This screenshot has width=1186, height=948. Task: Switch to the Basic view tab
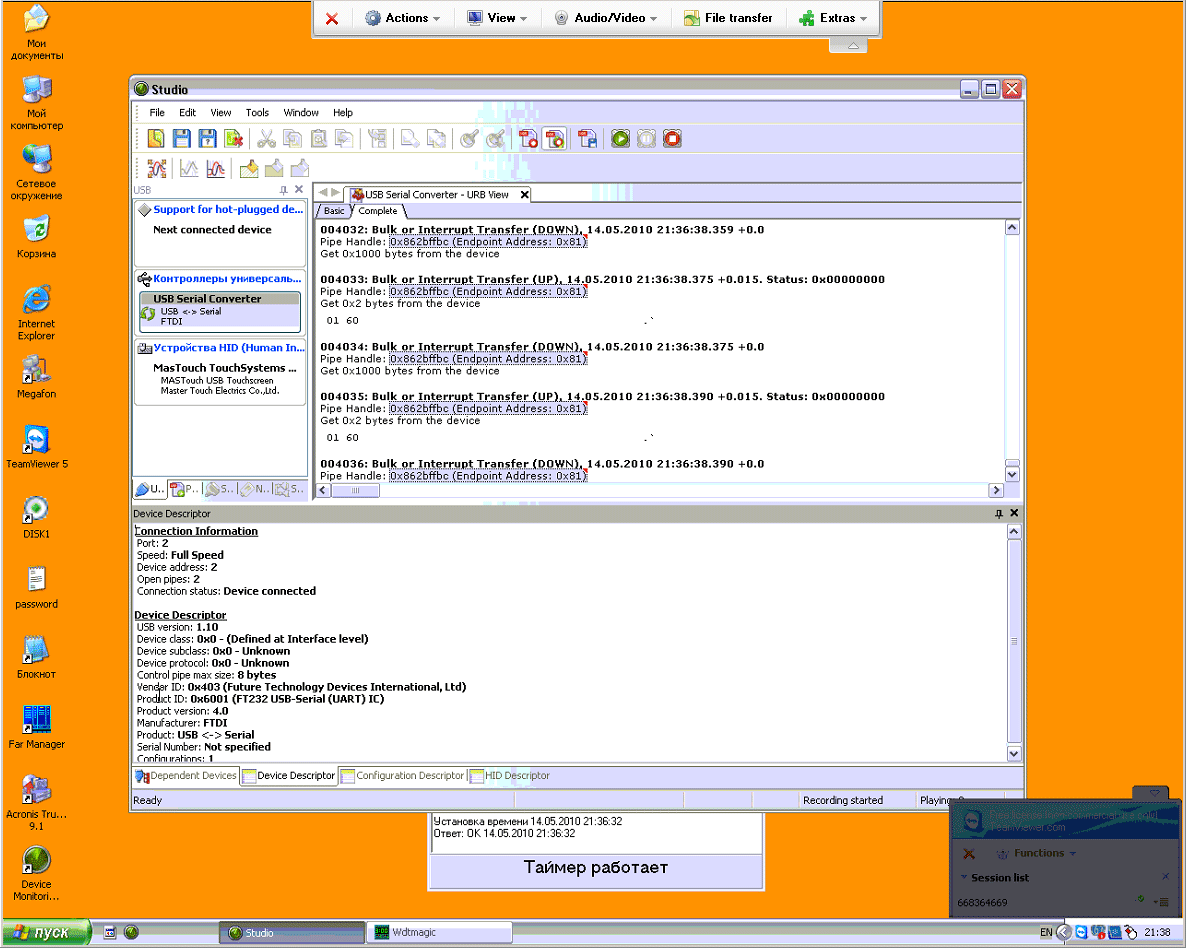(334, 211)
